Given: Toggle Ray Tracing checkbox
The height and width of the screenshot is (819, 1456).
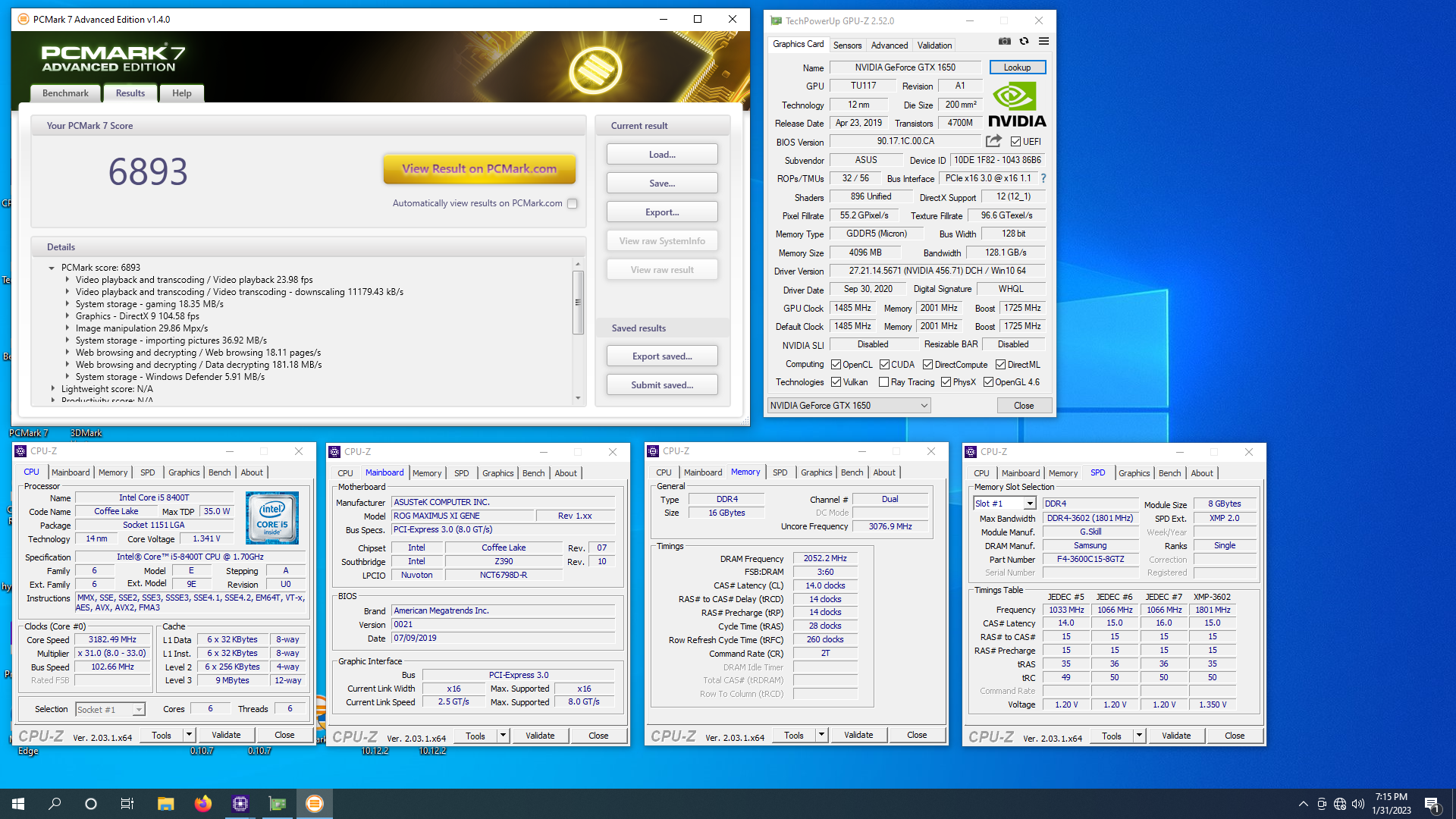Looking at the screenshot, I should (x=883, y=382).
